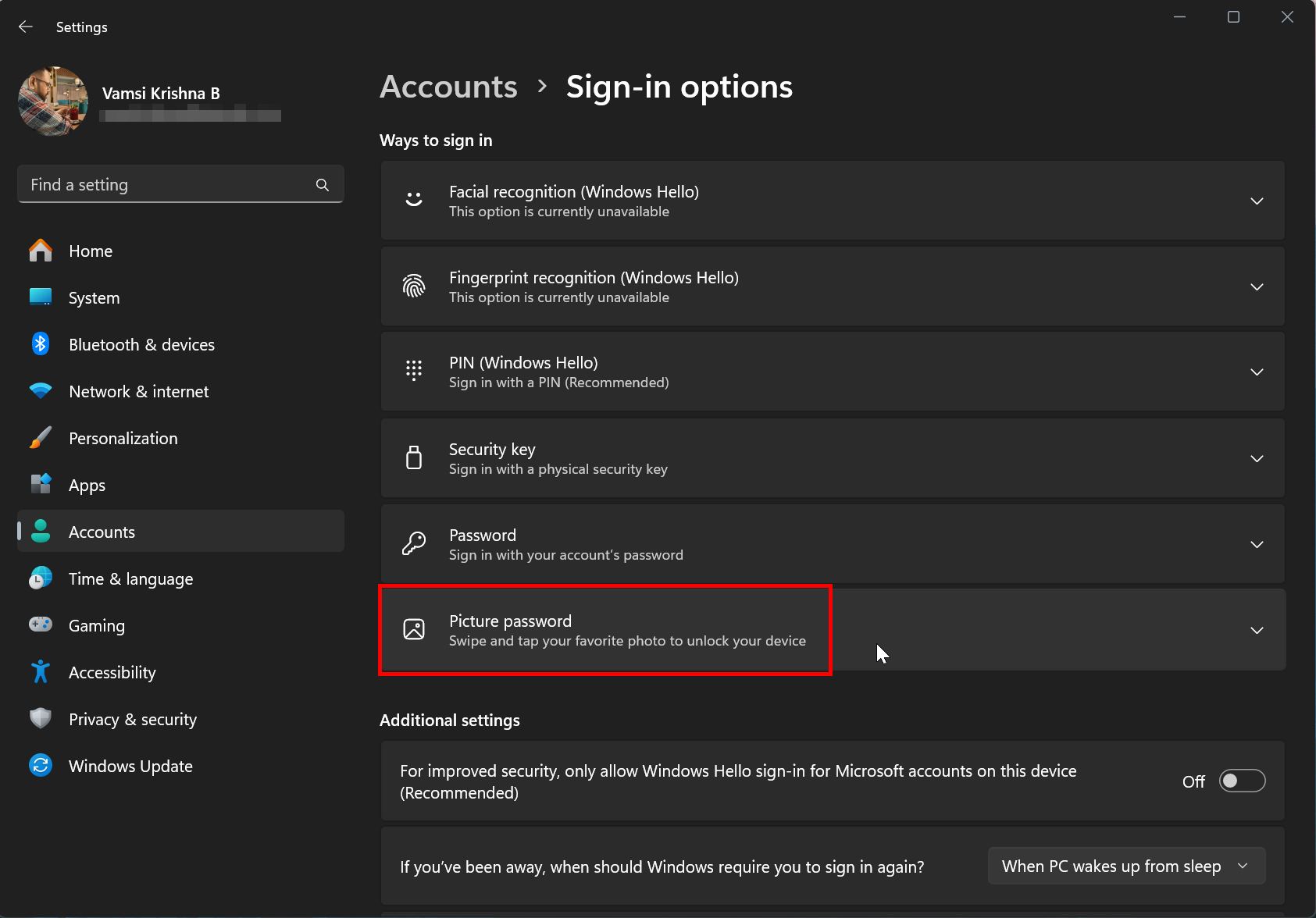The width and height of the screenshot is (1316, 918).
Task: Click the Security key USB icon
Action: [414, 457]
